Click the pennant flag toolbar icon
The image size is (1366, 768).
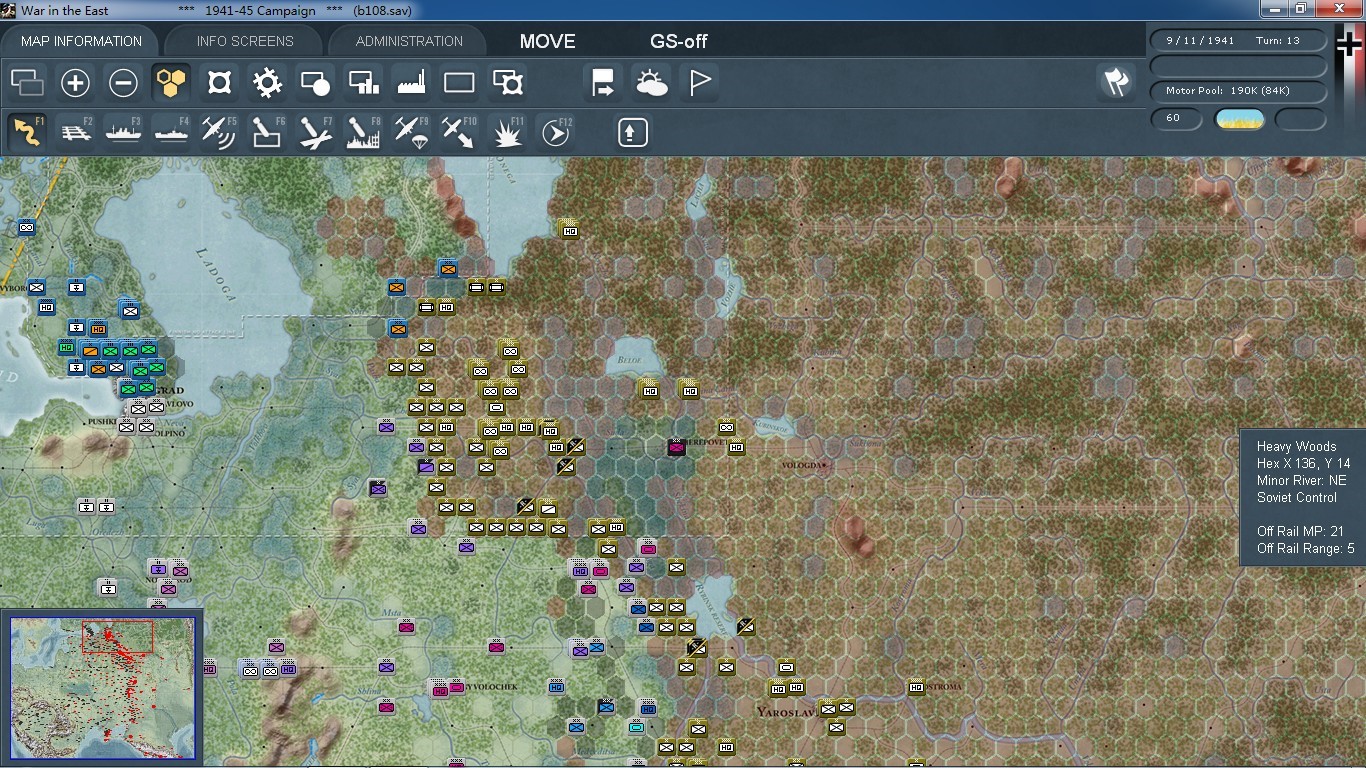coord(699,83)
